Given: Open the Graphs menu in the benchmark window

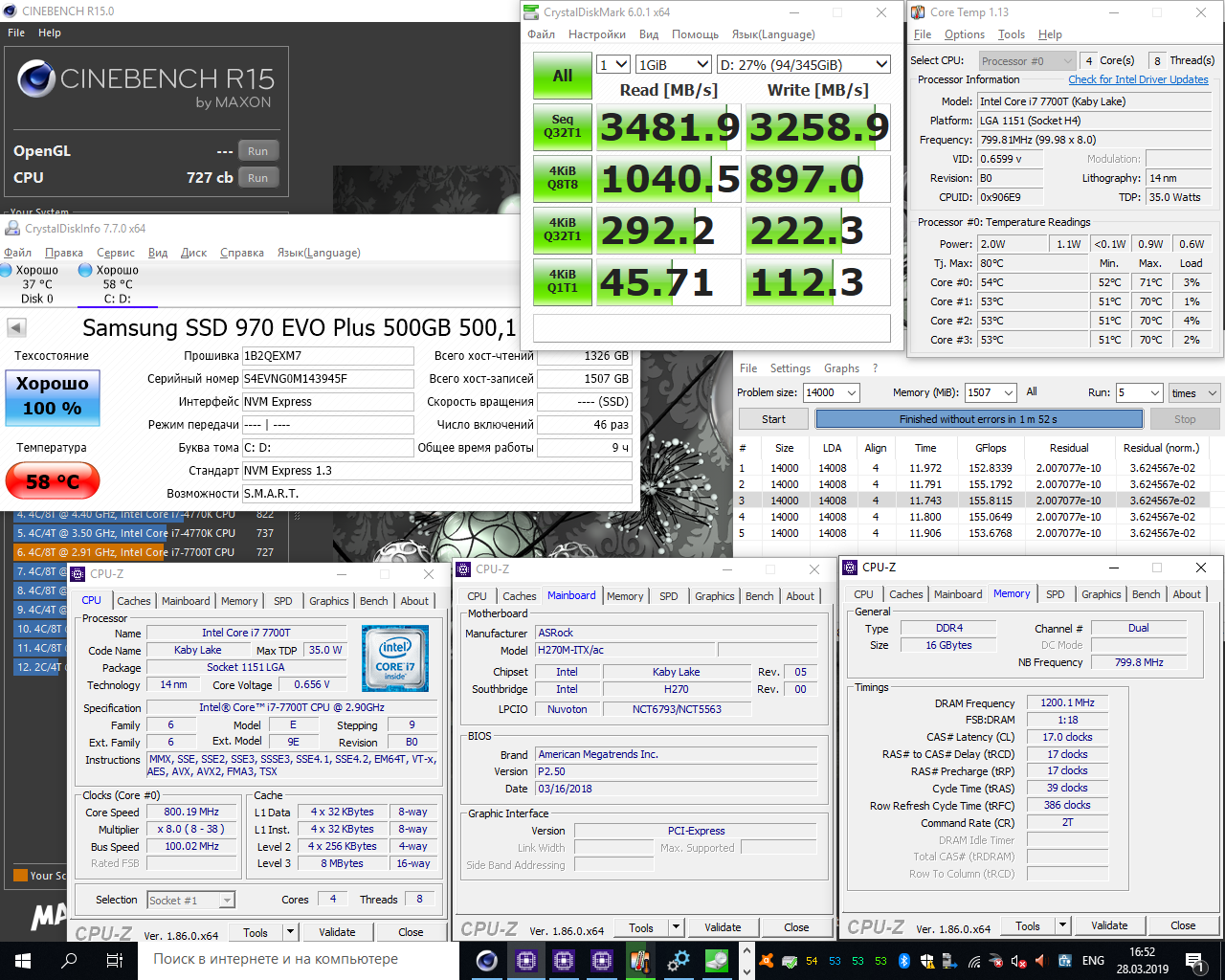Looking at the screenshot, I should 841,368.
